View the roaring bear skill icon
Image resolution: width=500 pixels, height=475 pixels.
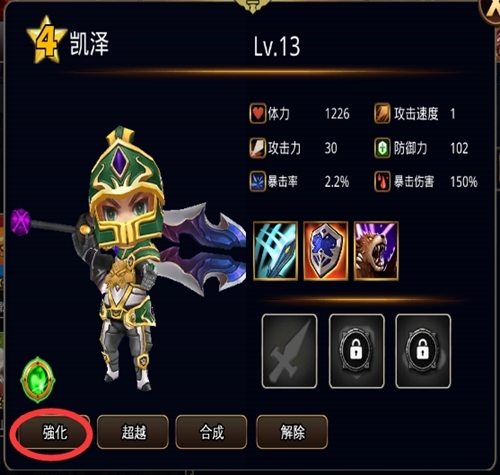click(x=376, y=251)
